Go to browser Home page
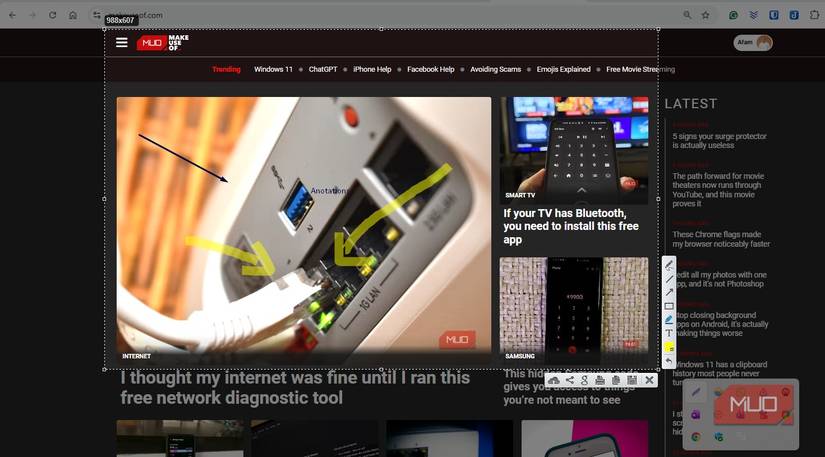The width and height of the screenshot is (825, 457). tap(73, 15)
